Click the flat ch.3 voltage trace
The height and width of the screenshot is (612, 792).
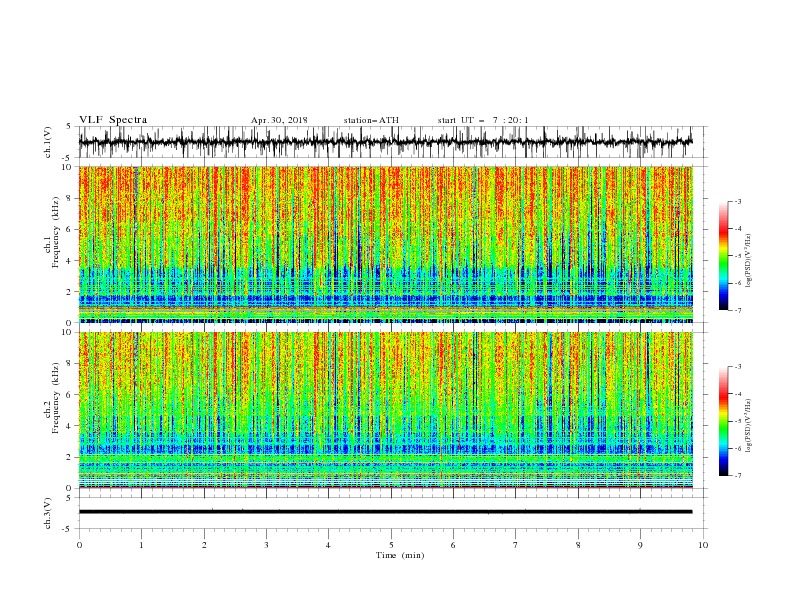point(385,512)
